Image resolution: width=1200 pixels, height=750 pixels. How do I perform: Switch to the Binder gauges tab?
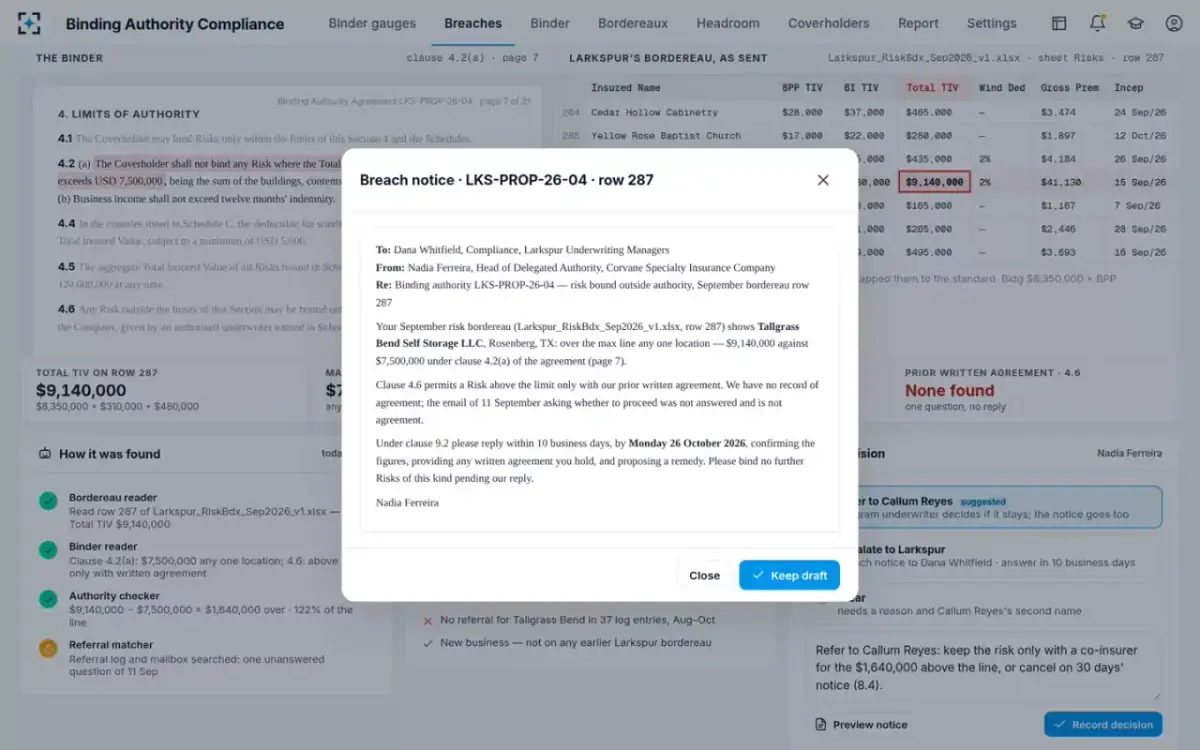pos(372,23)
